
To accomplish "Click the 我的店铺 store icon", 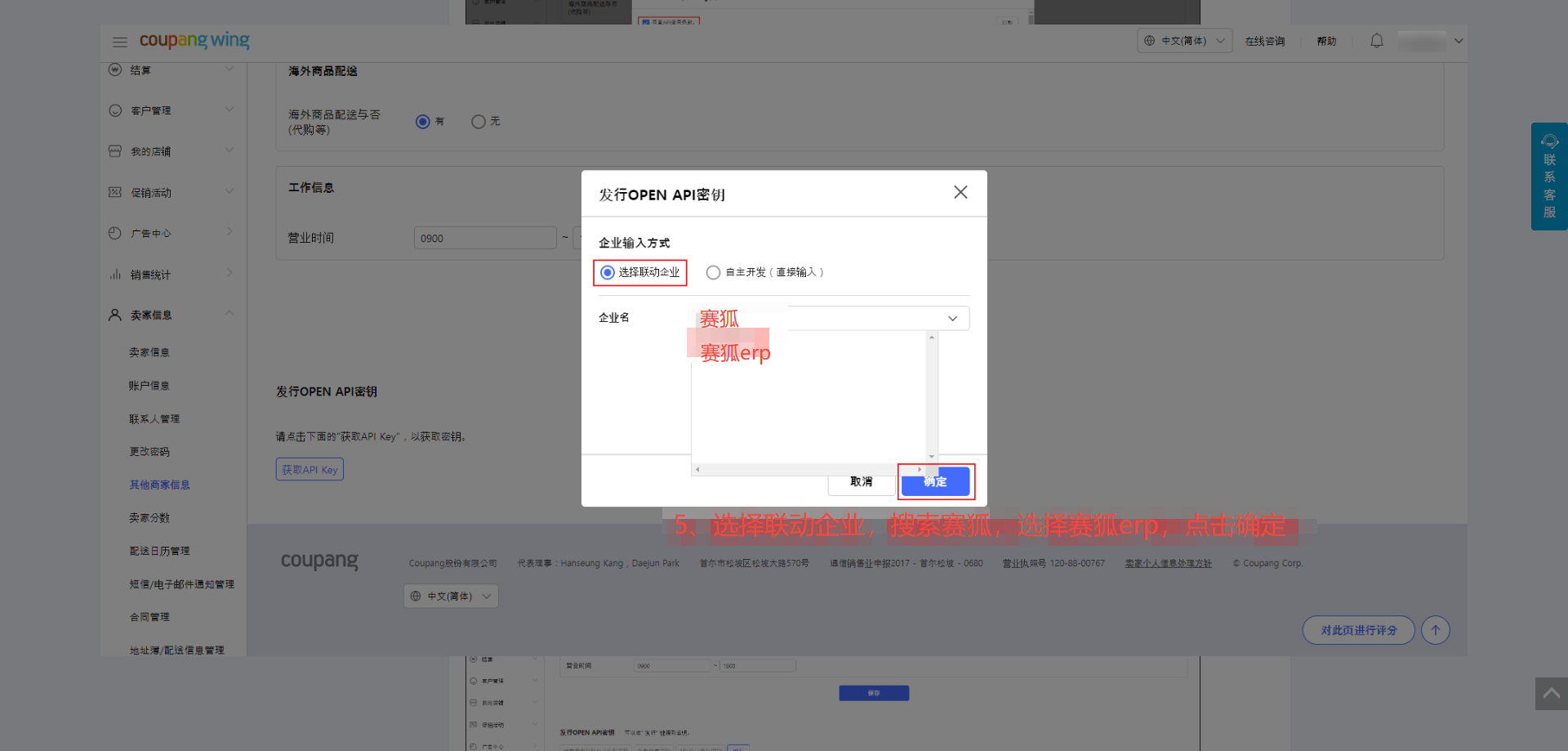I will pos(115,151).
